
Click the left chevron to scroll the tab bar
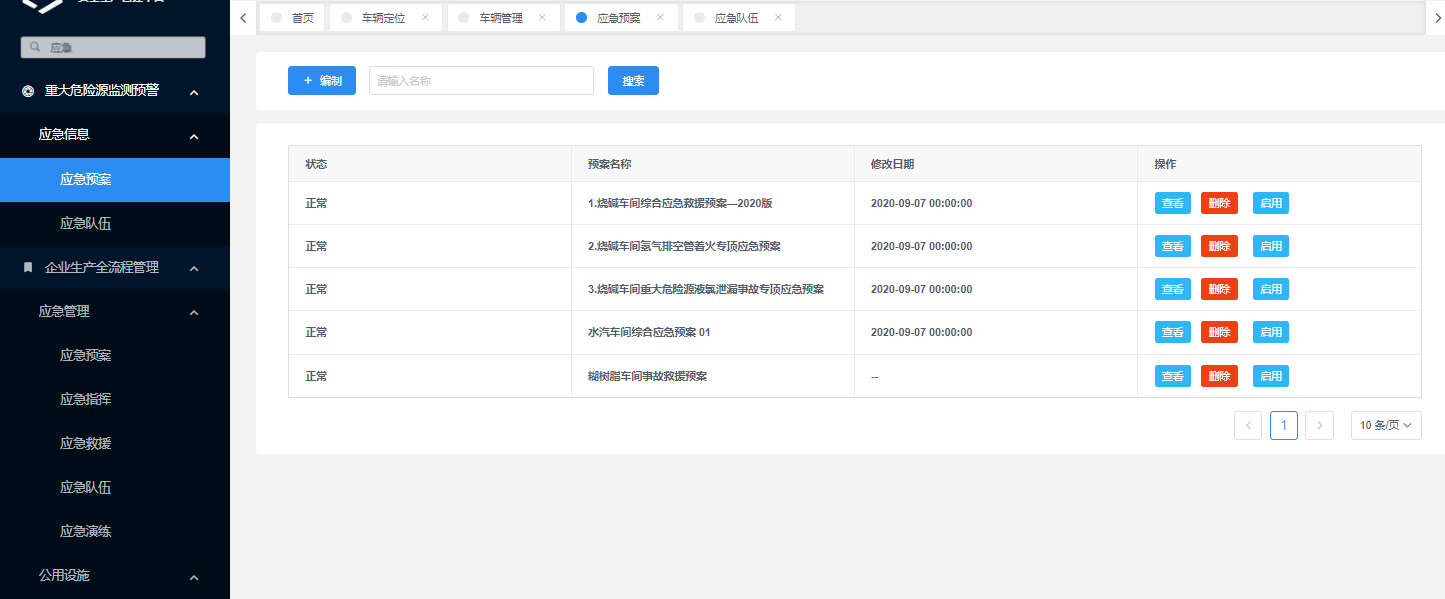[x=243, y=17]
